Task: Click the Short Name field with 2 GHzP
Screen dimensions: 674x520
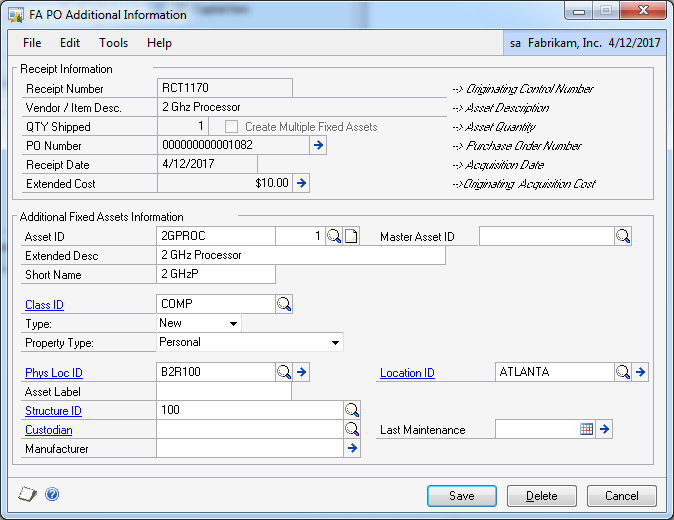Action: (216, 274)
